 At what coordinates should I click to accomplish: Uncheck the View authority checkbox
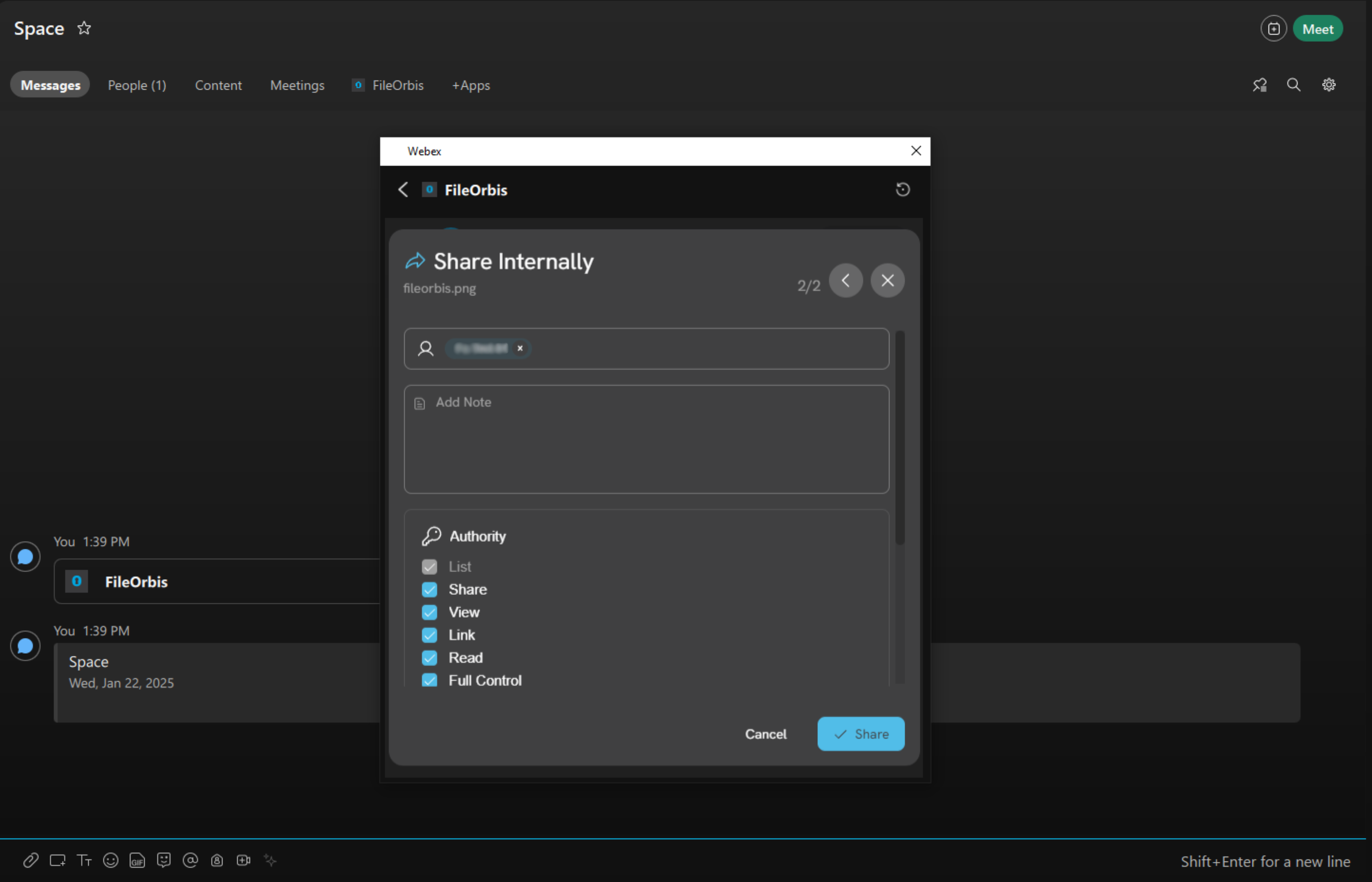point(429,612)
